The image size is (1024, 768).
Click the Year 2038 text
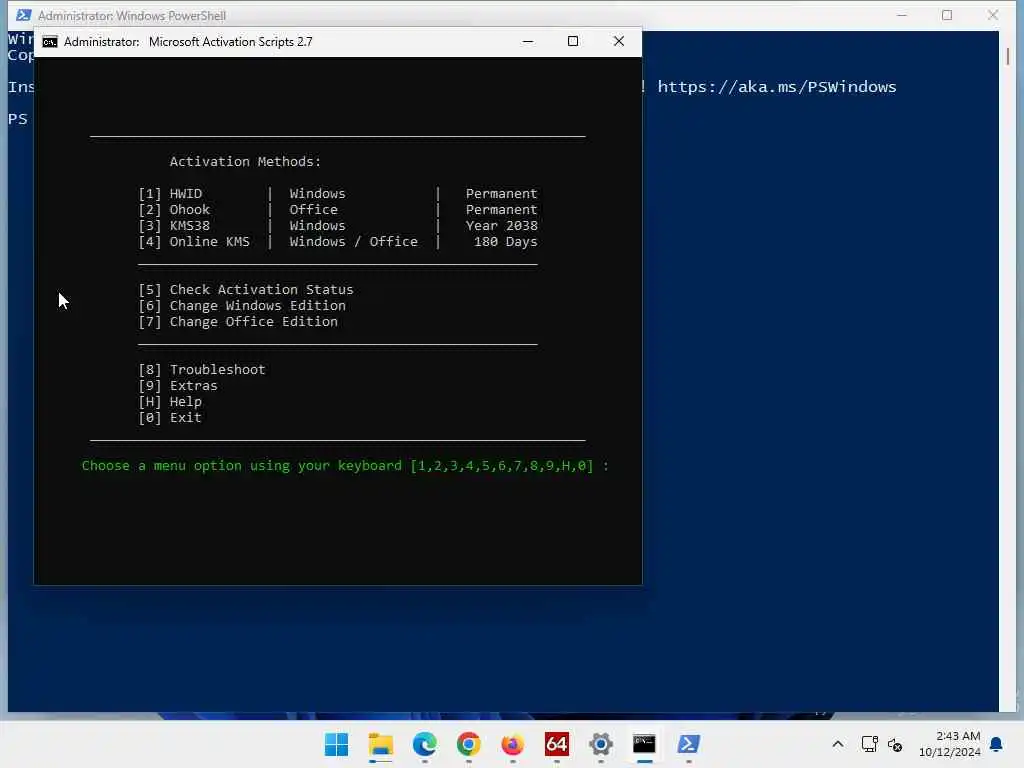pyautogui.click(x=502, y=226)
